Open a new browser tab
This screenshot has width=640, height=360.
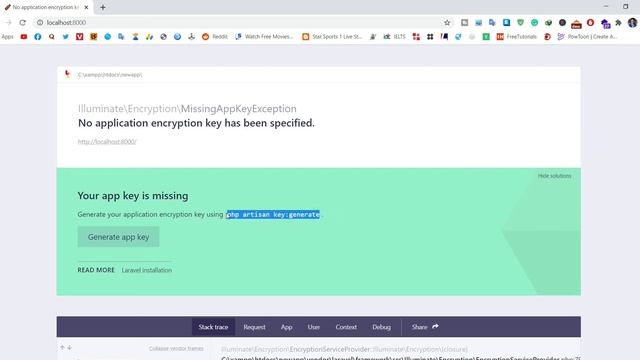[x=103, y=7]
